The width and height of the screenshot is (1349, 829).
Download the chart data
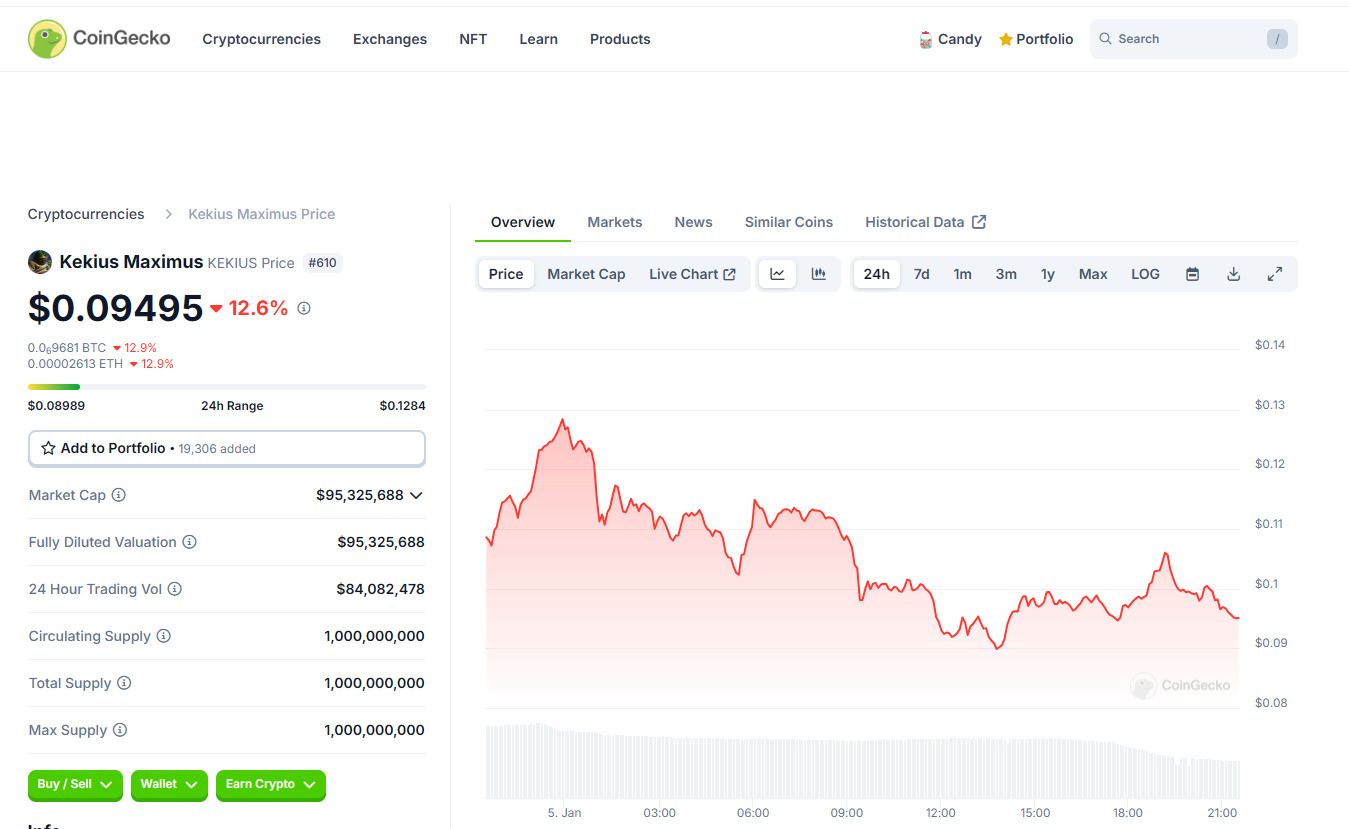pos(1233,274)
